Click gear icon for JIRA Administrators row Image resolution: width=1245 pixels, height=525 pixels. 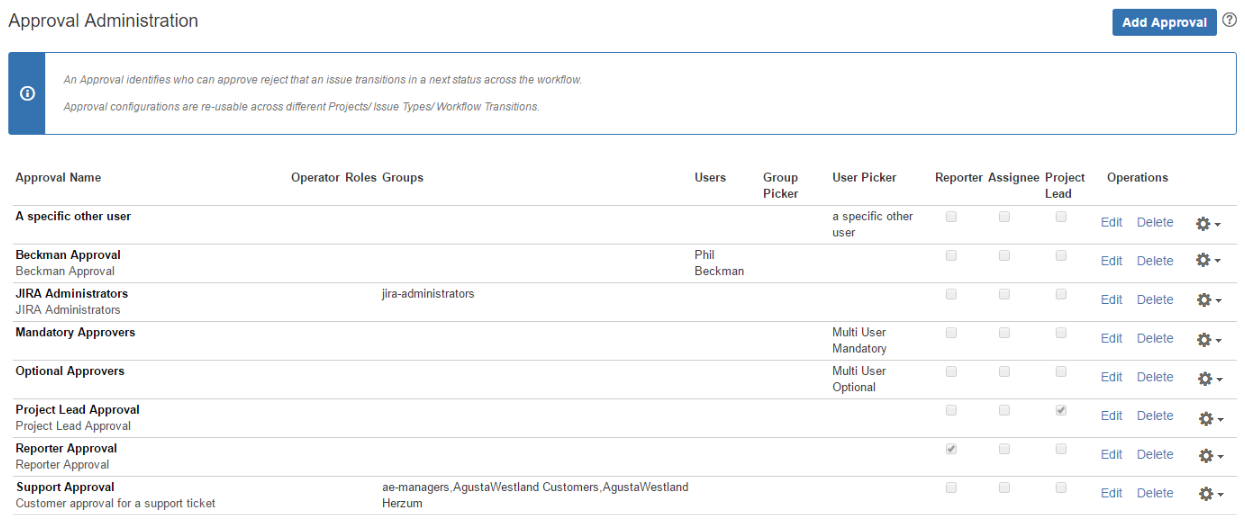click(1204, 300)
